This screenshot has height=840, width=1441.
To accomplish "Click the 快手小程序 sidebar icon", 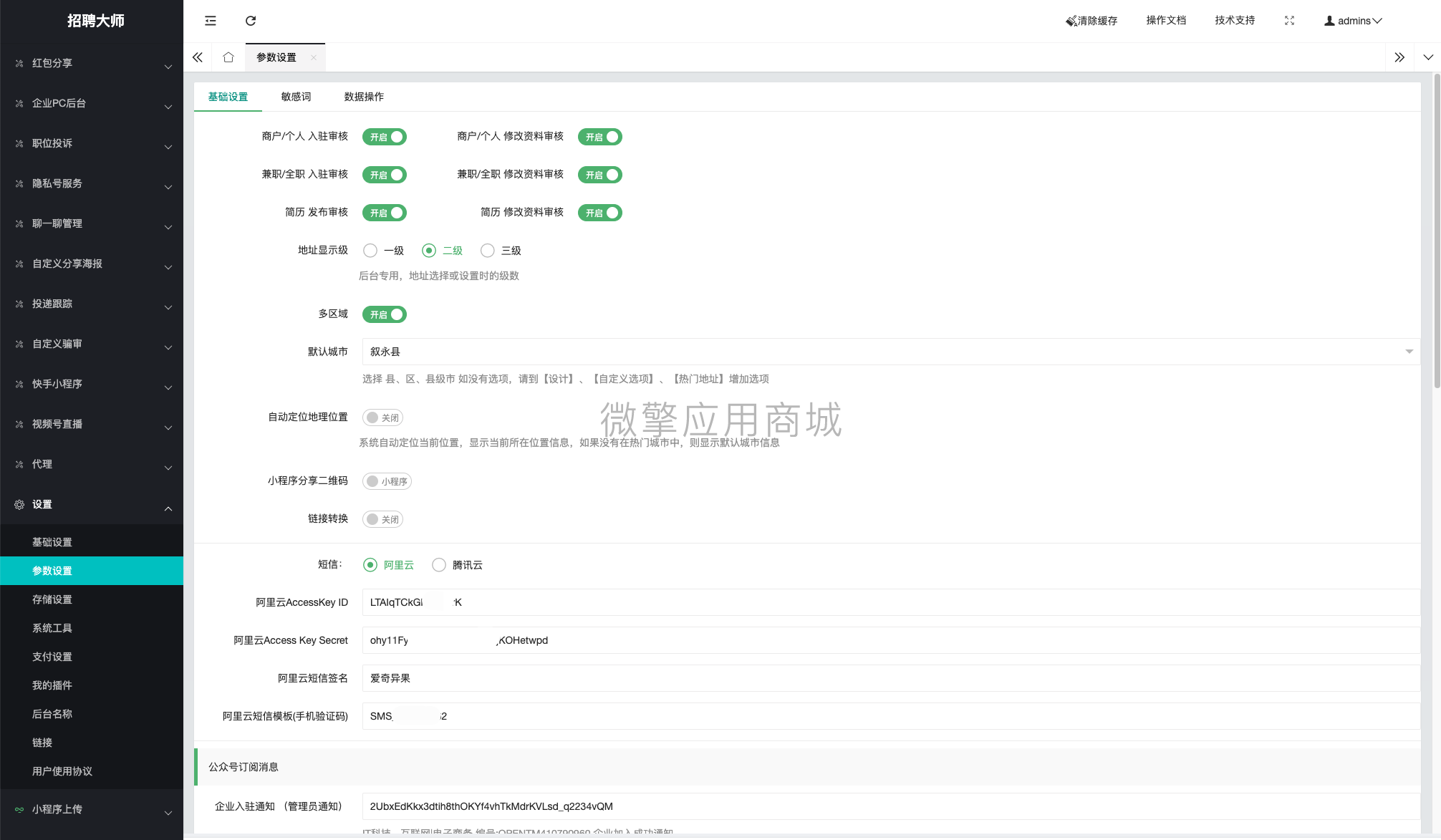I will (19, 384).
